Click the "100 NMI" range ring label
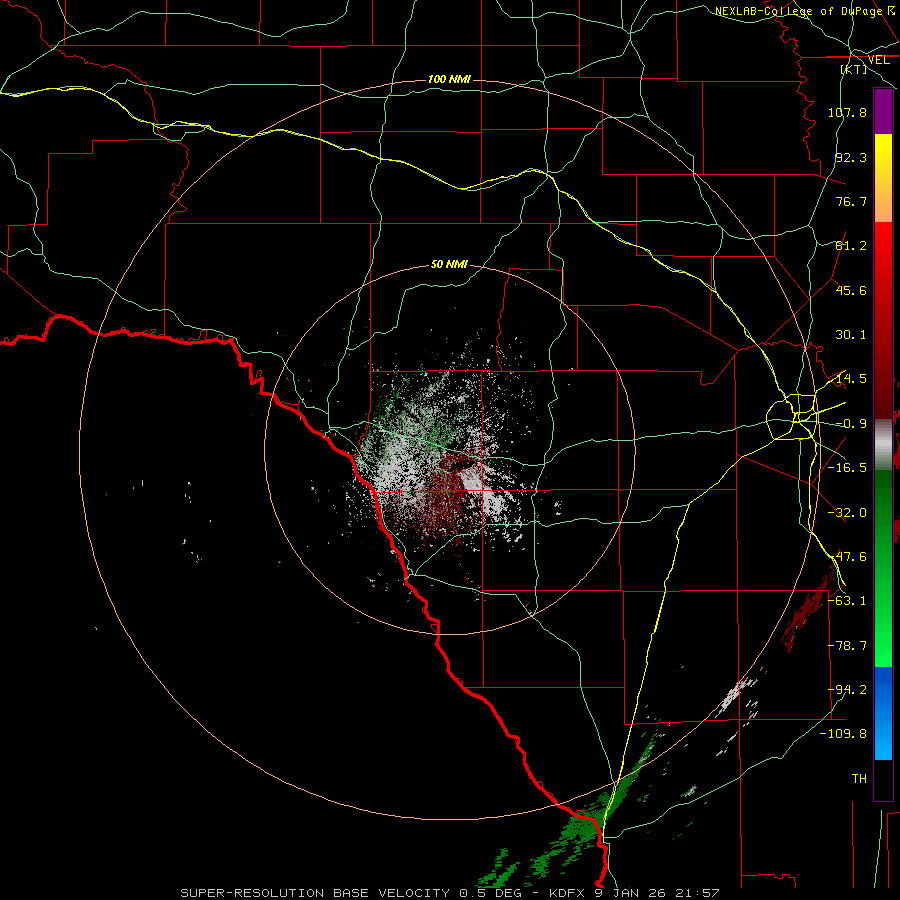 [x=449, y=79]
